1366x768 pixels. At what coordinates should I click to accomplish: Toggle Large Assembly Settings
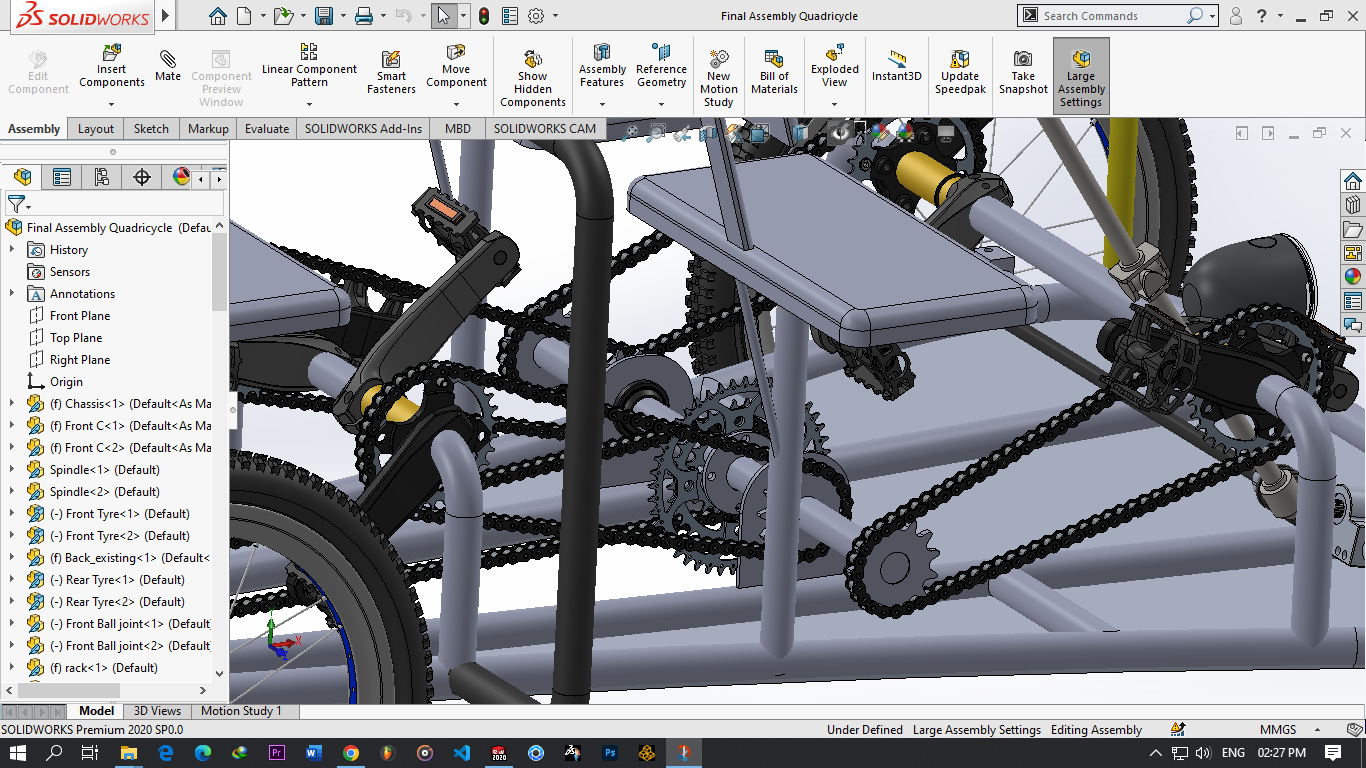coord(1081,77)
